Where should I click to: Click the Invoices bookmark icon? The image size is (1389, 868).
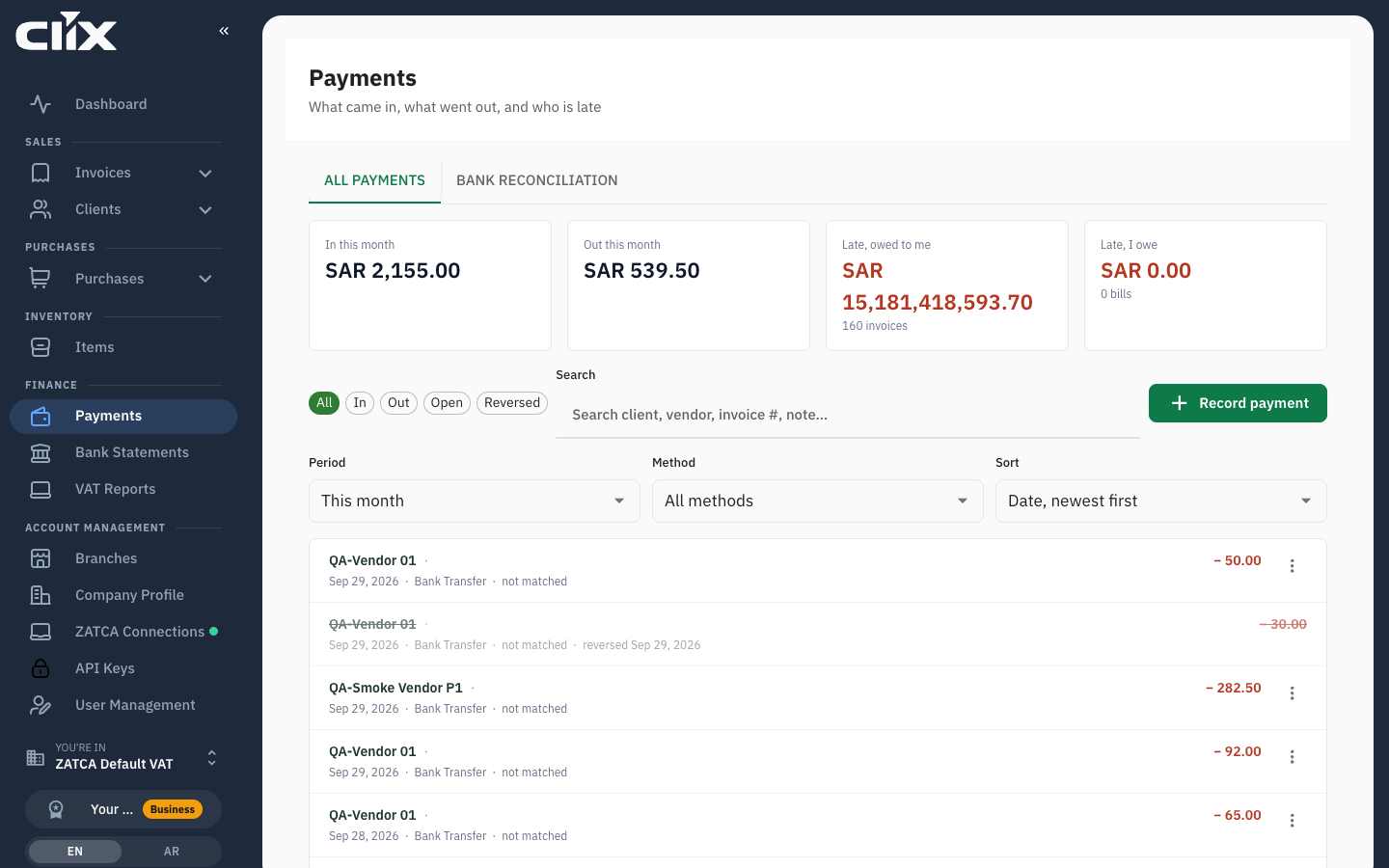(x=41, y=173)
